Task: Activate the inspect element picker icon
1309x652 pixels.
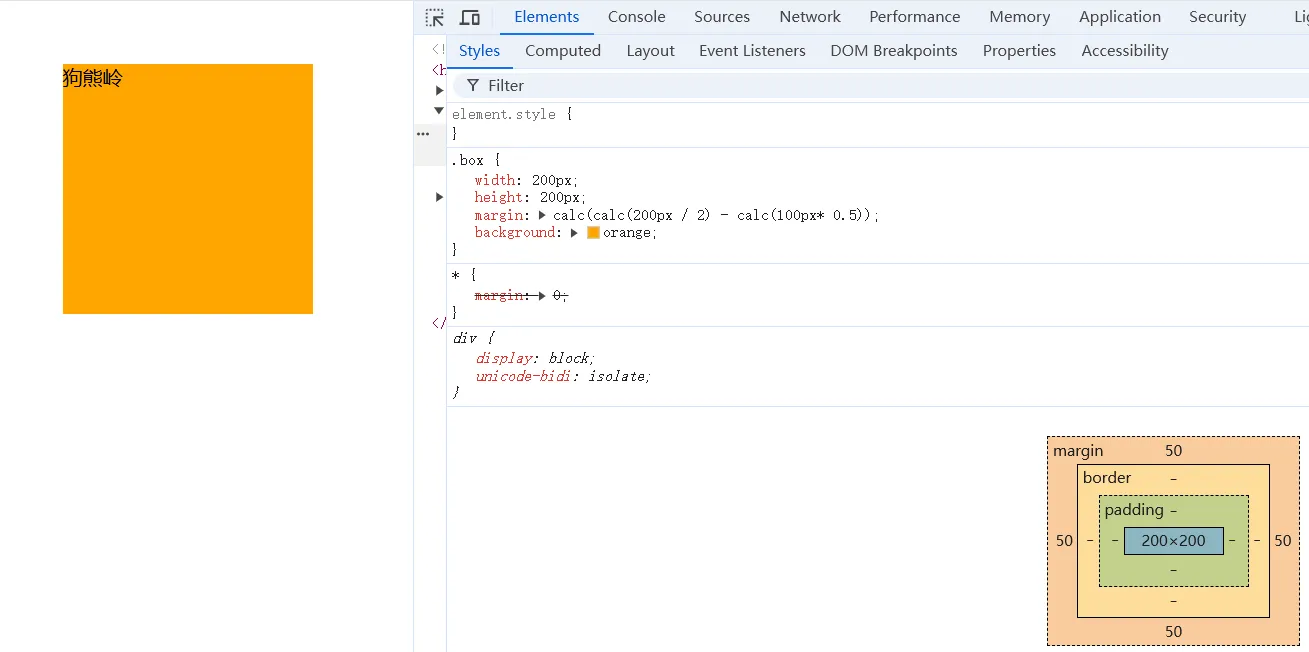Action: point(434,17)
